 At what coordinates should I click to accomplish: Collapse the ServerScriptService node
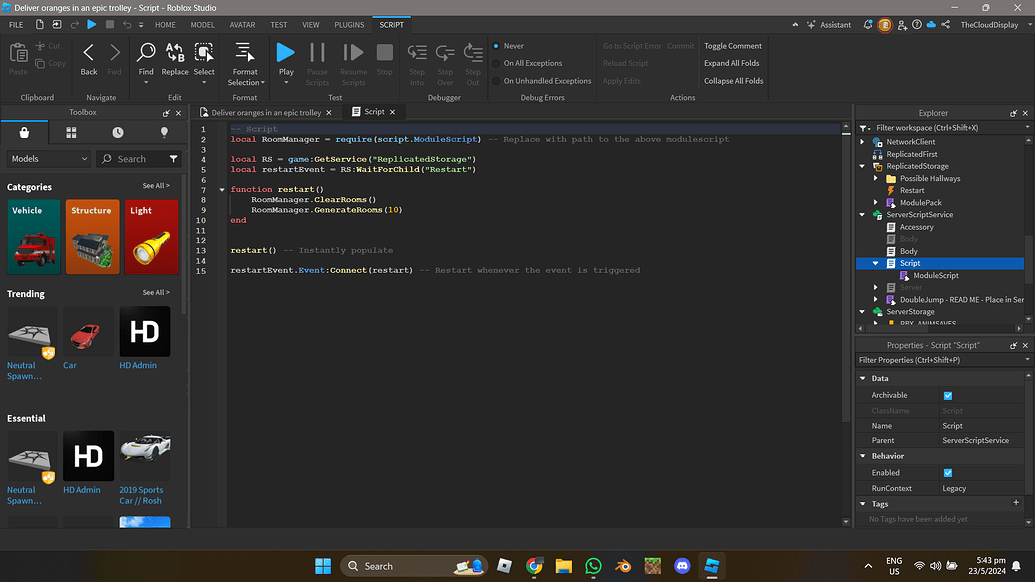click(863, 214)
